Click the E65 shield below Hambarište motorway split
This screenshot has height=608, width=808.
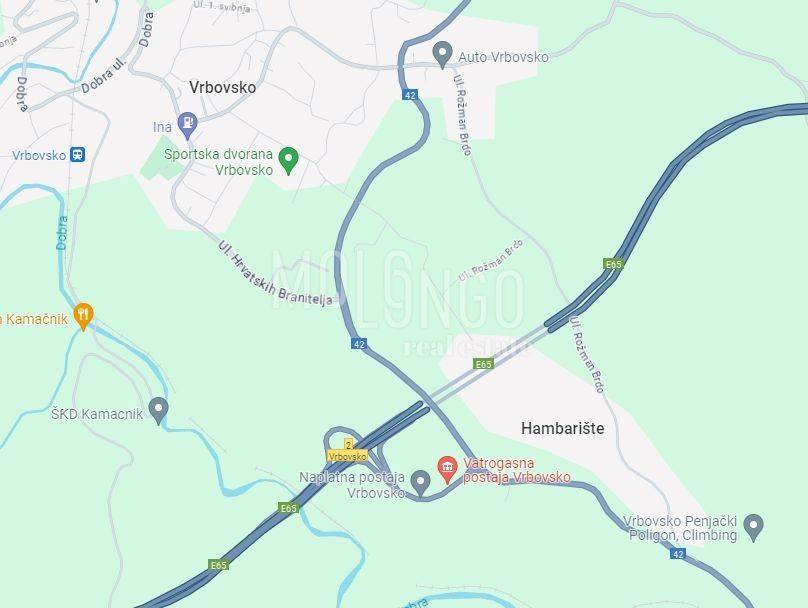click(483, 364)
